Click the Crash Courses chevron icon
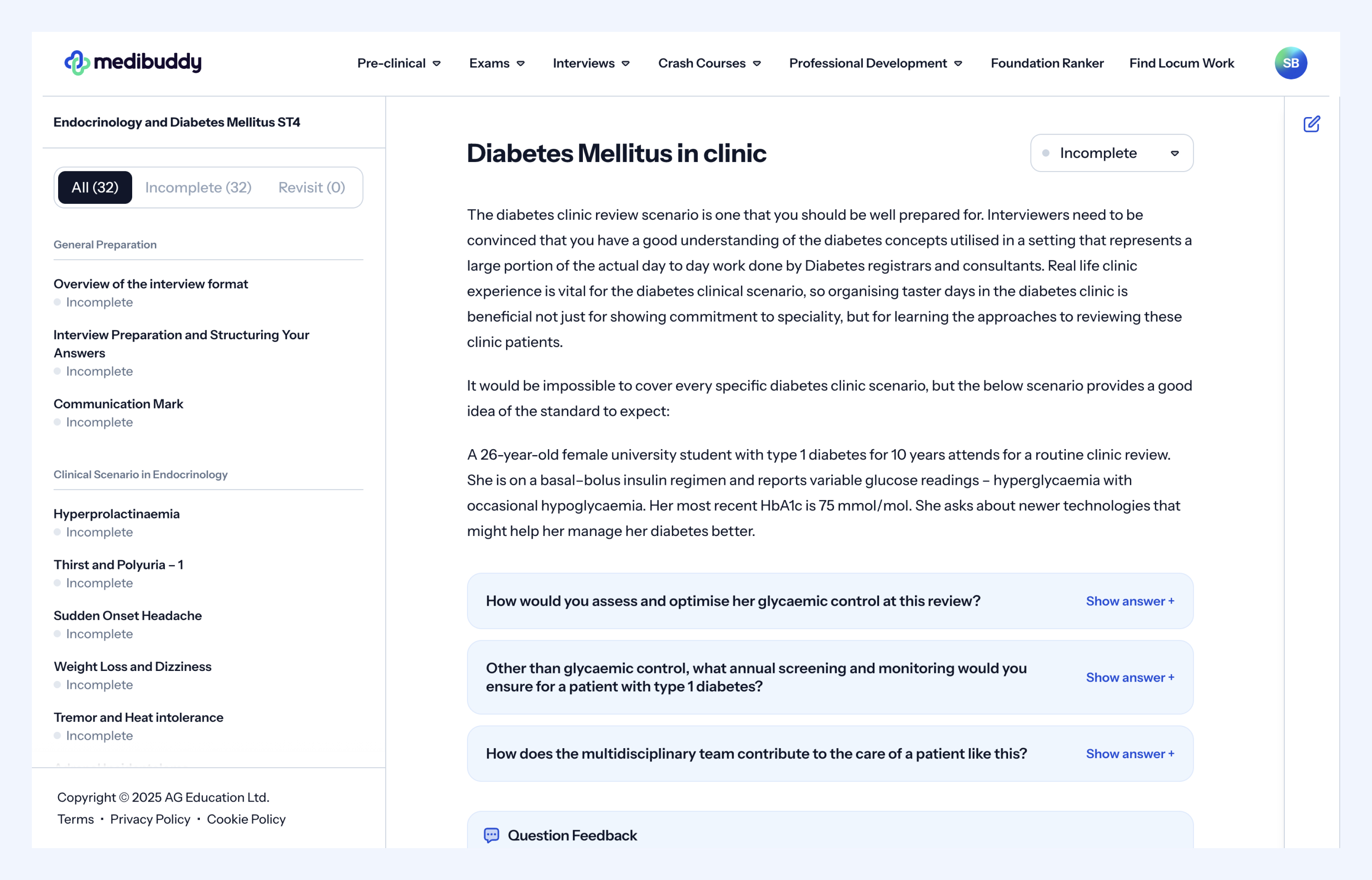The width and height of the screenshot is (1372, 880). (757, 63)
